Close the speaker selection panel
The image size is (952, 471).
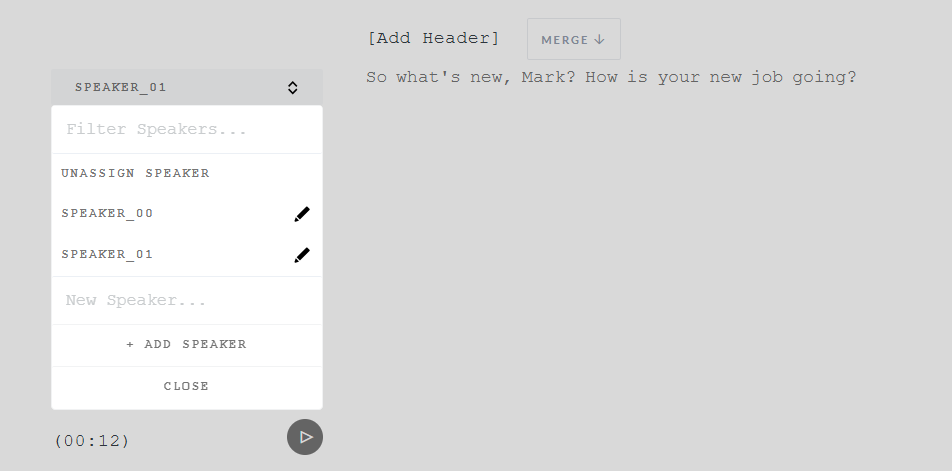187,386
